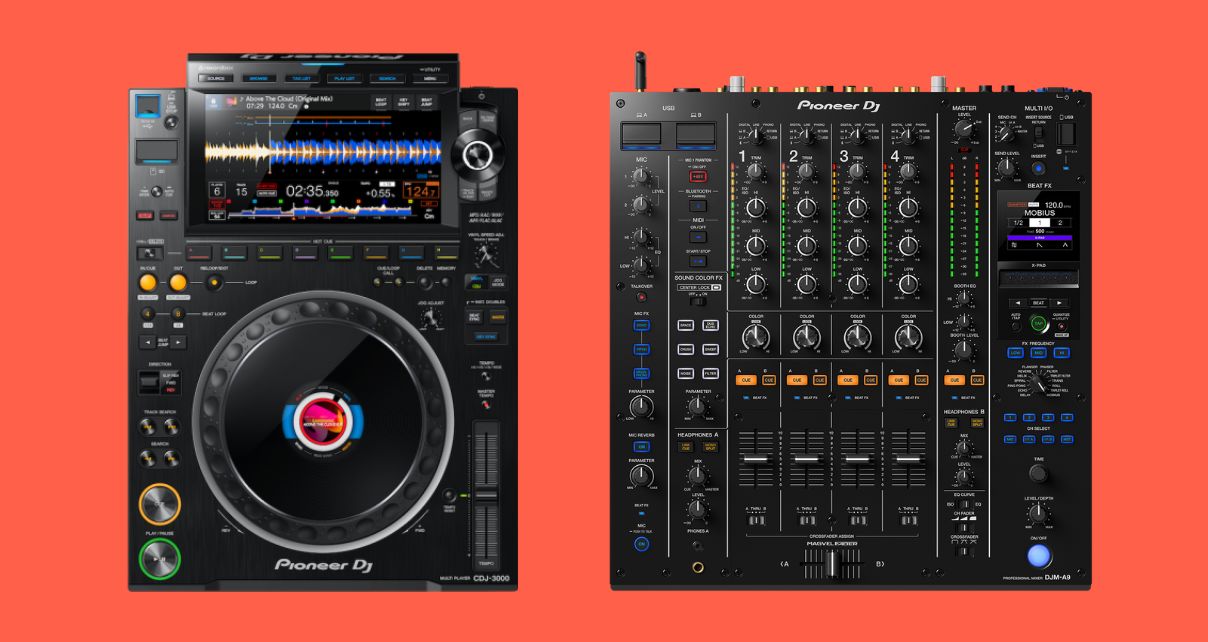
Task: Select the SPACE sound color FX
Action: tap(686, 326)
